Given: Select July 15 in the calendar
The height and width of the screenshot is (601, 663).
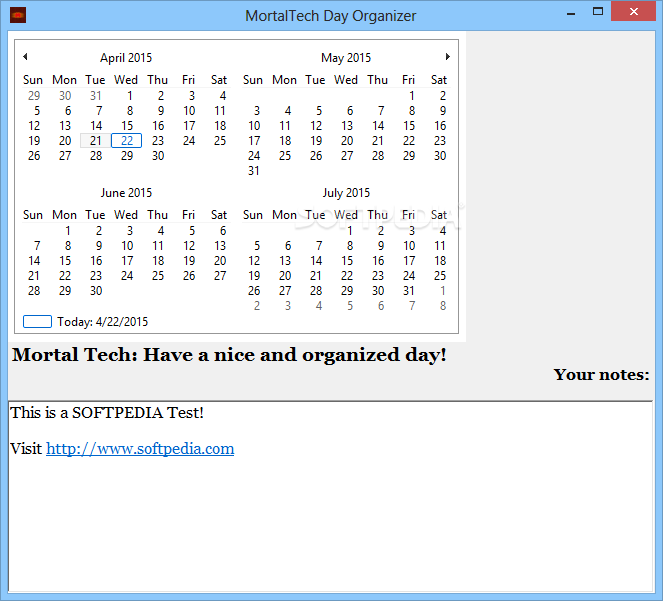Looking at the screenshot, I should tap(347, 261).
